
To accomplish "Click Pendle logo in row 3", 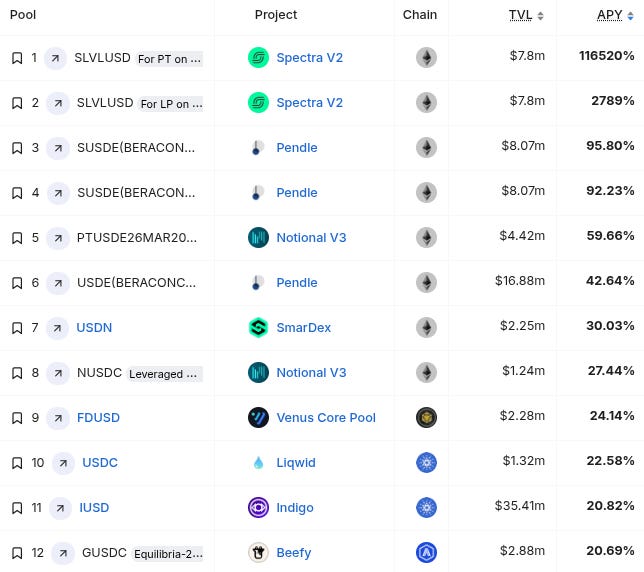I will point(258,147).
